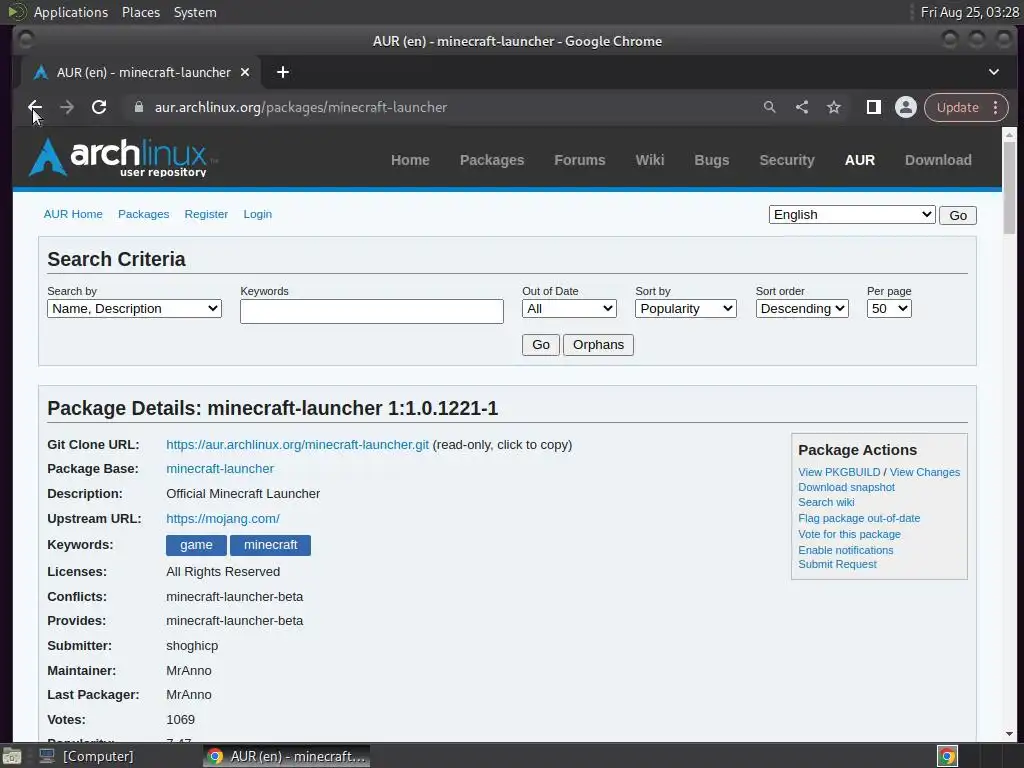
Task: Click the Orphans button
Action: [x=598, y=345]
